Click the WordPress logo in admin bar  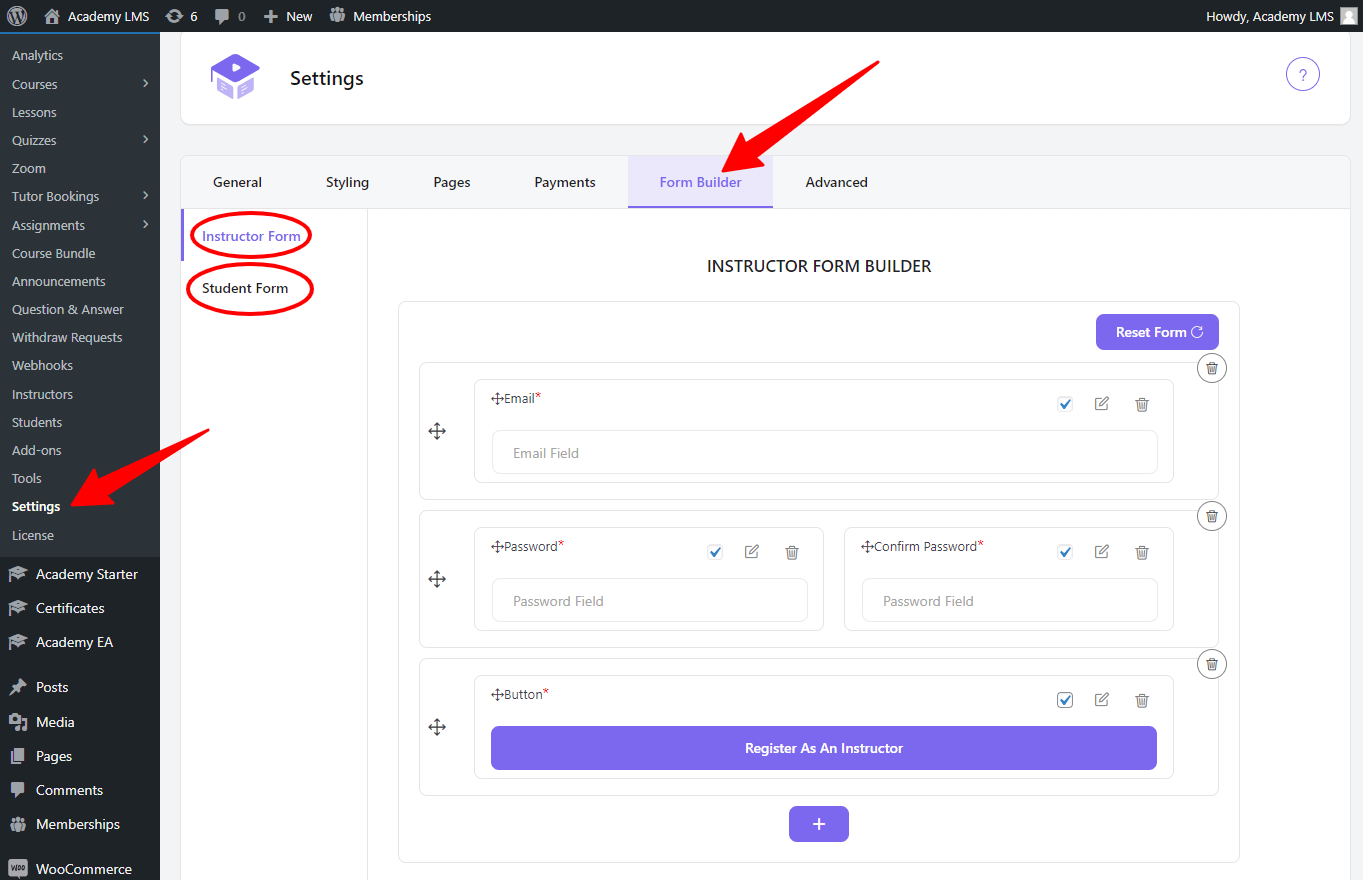17,16
